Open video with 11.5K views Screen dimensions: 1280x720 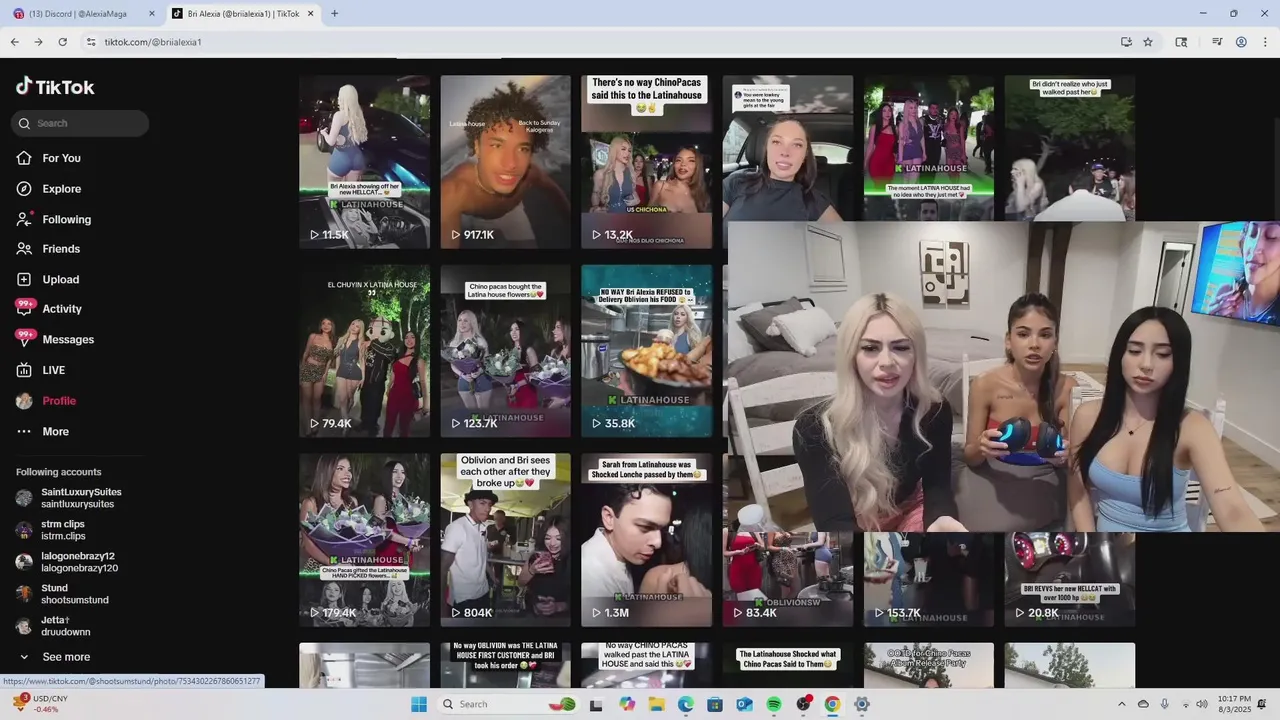coord(364,162)
